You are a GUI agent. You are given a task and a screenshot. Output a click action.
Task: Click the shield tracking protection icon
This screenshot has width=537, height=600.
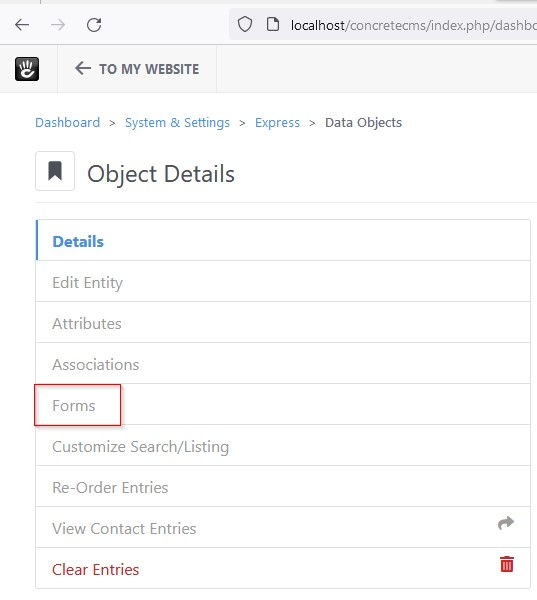(x=245, y=24)
